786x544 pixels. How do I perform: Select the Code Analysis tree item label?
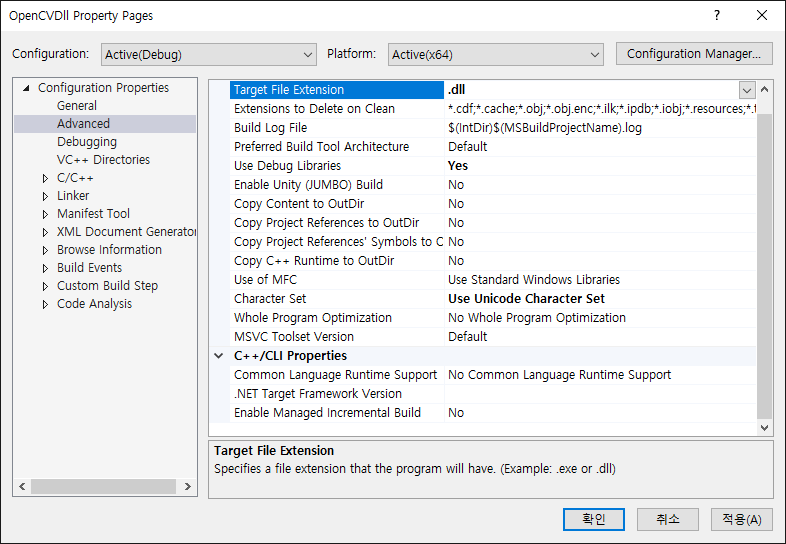(94, 304)
